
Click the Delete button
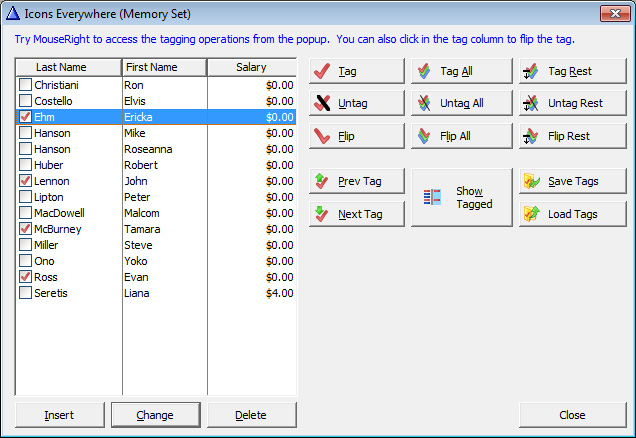[251, 415]
